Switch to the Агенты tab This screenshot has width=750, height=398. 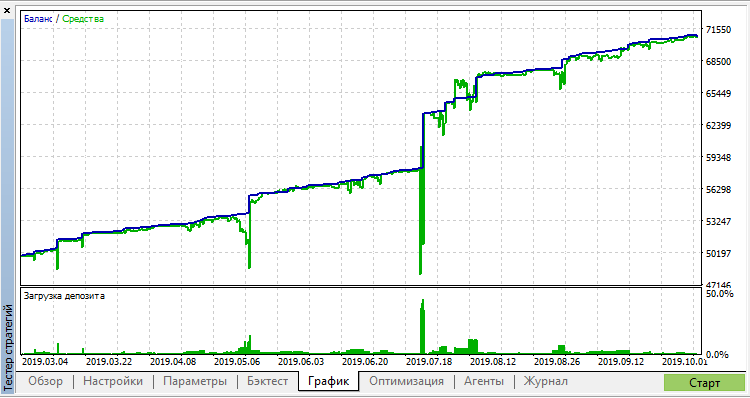pos(484,382)
